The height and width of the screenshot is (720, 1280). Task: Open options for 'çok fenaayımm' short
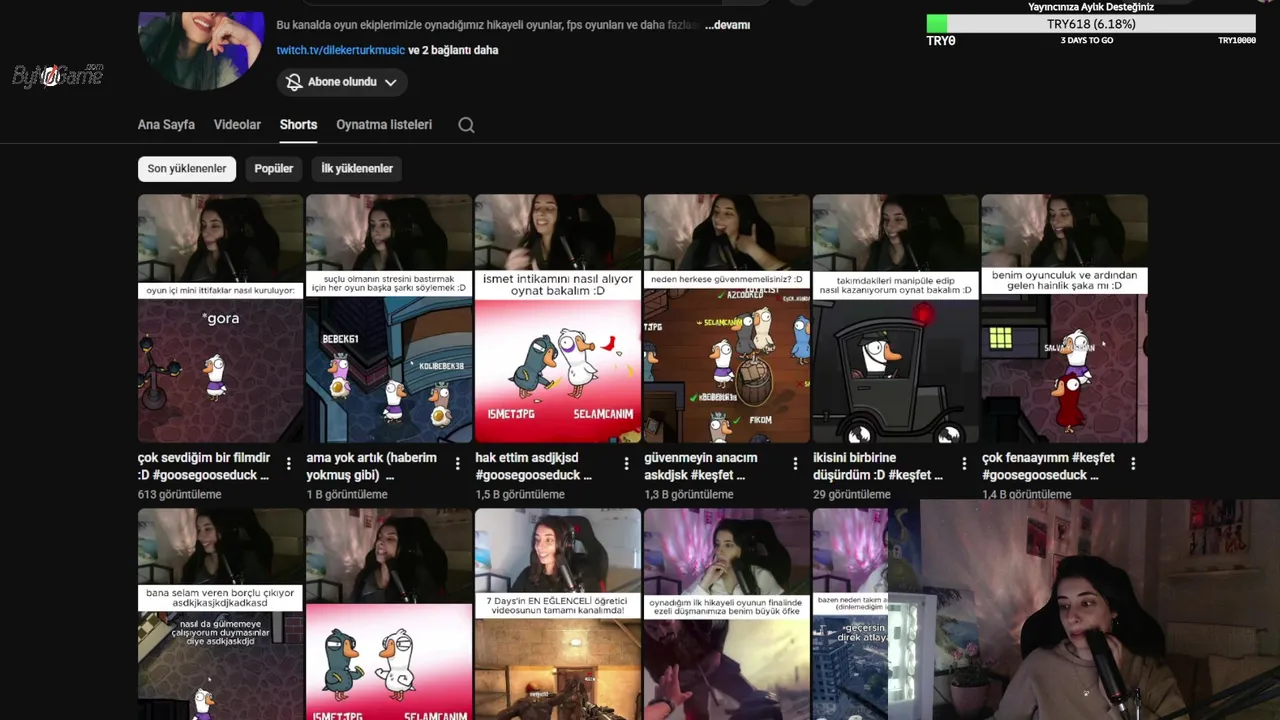click(x=1133, y=464)
